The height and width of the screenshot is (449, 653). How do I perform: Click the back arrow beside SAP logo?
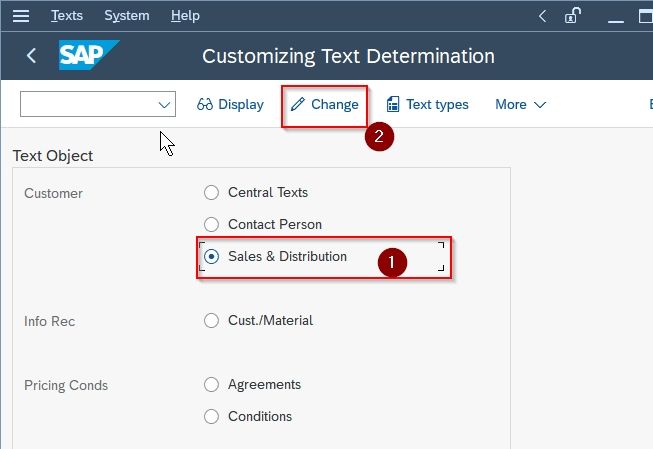pos(31,55)
